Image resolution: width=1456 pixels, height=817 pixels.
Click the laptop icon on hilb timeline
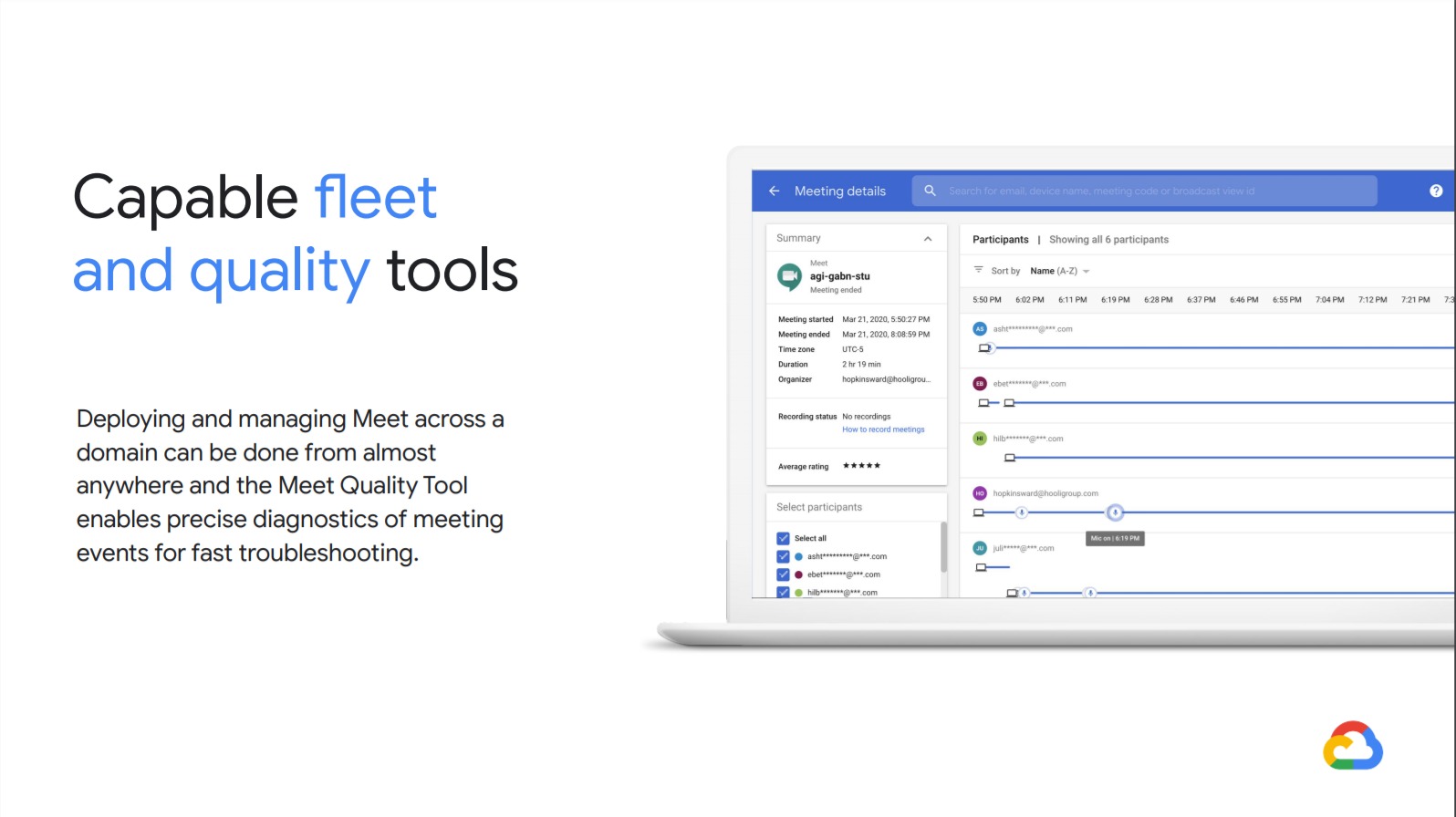coord(1010,458)
